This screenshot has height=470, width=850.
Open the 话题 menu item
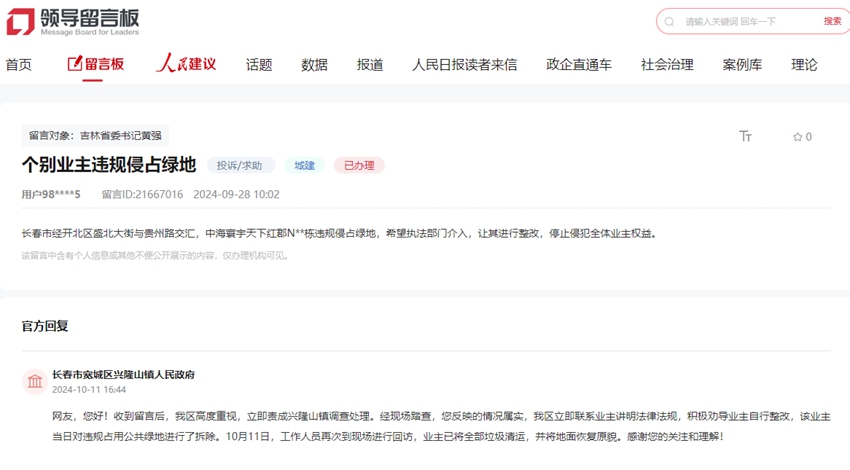tap(259, 65)
